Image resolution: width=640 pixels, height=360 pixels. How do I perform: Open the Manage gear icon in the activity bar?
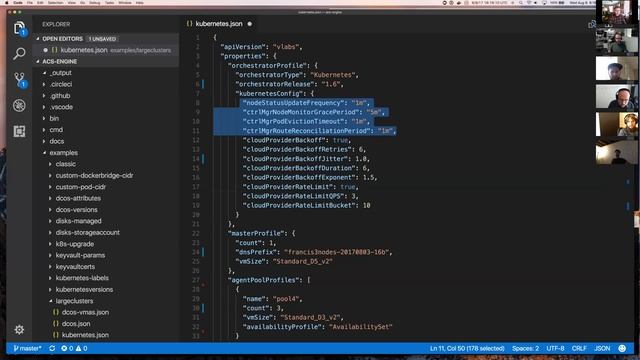coord(19,329)
